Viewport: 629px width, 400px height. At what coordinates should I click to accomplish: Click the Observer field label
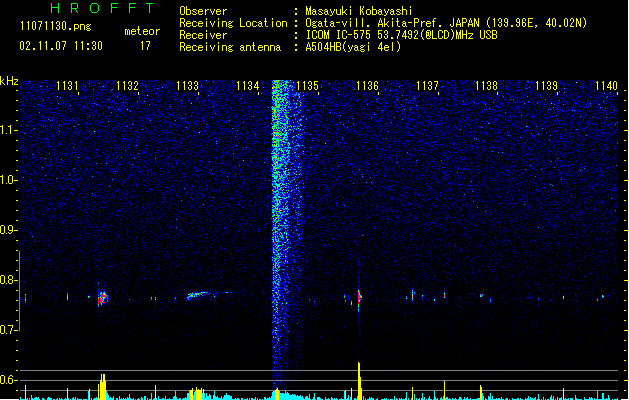click(x=203, y=11)
